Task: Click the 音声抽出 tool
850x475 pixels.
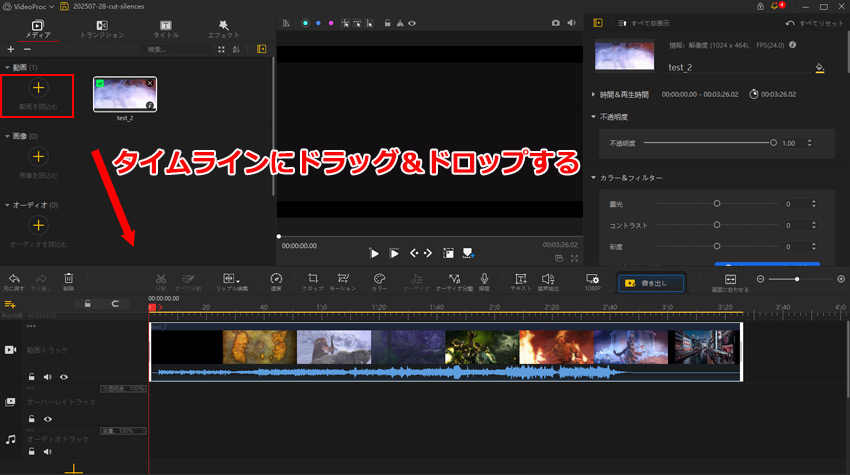Action: click(548, 281)
